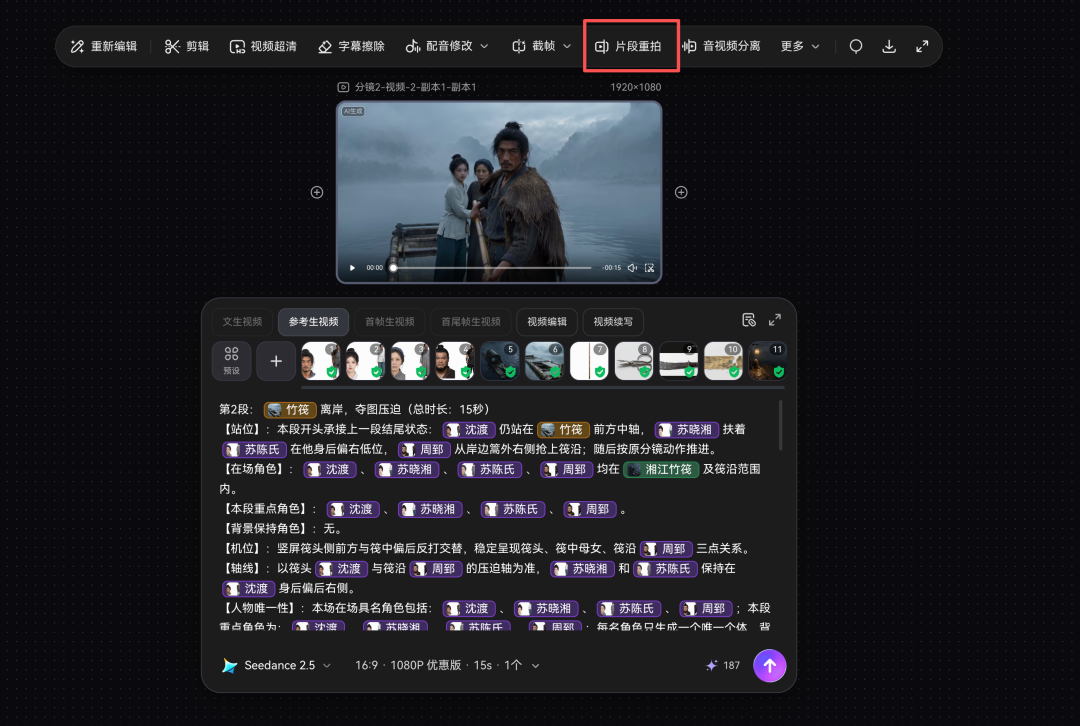
Task: Click the plus node left of video
Action: pyautogui.click(x=317, y=192)
